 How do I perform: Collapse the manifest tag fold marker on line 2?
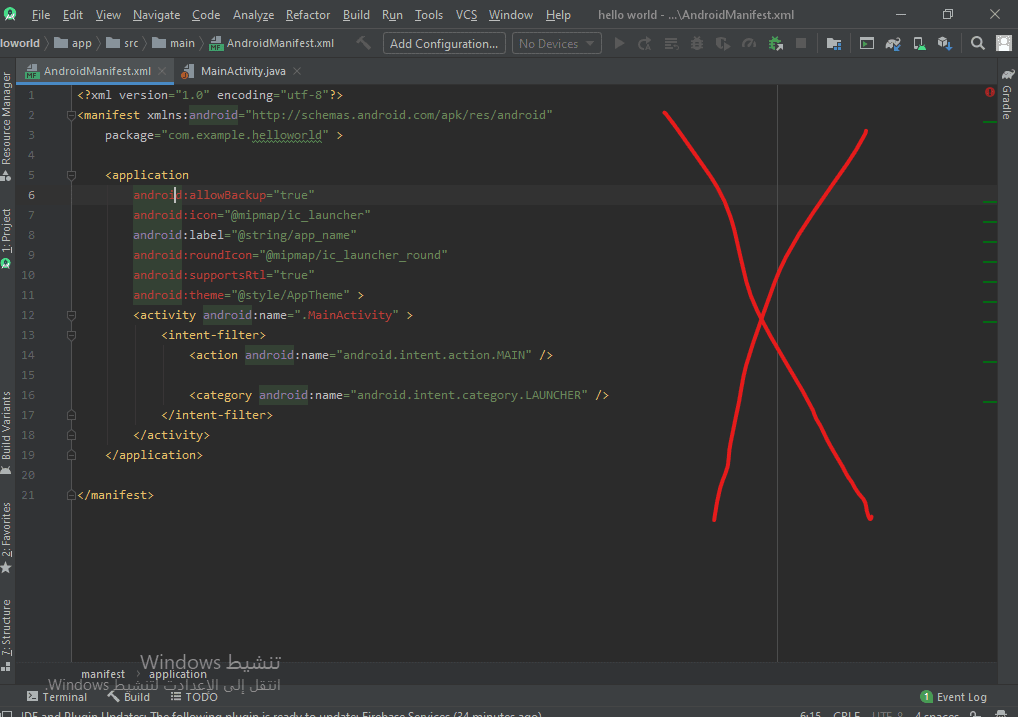point(72,115)
